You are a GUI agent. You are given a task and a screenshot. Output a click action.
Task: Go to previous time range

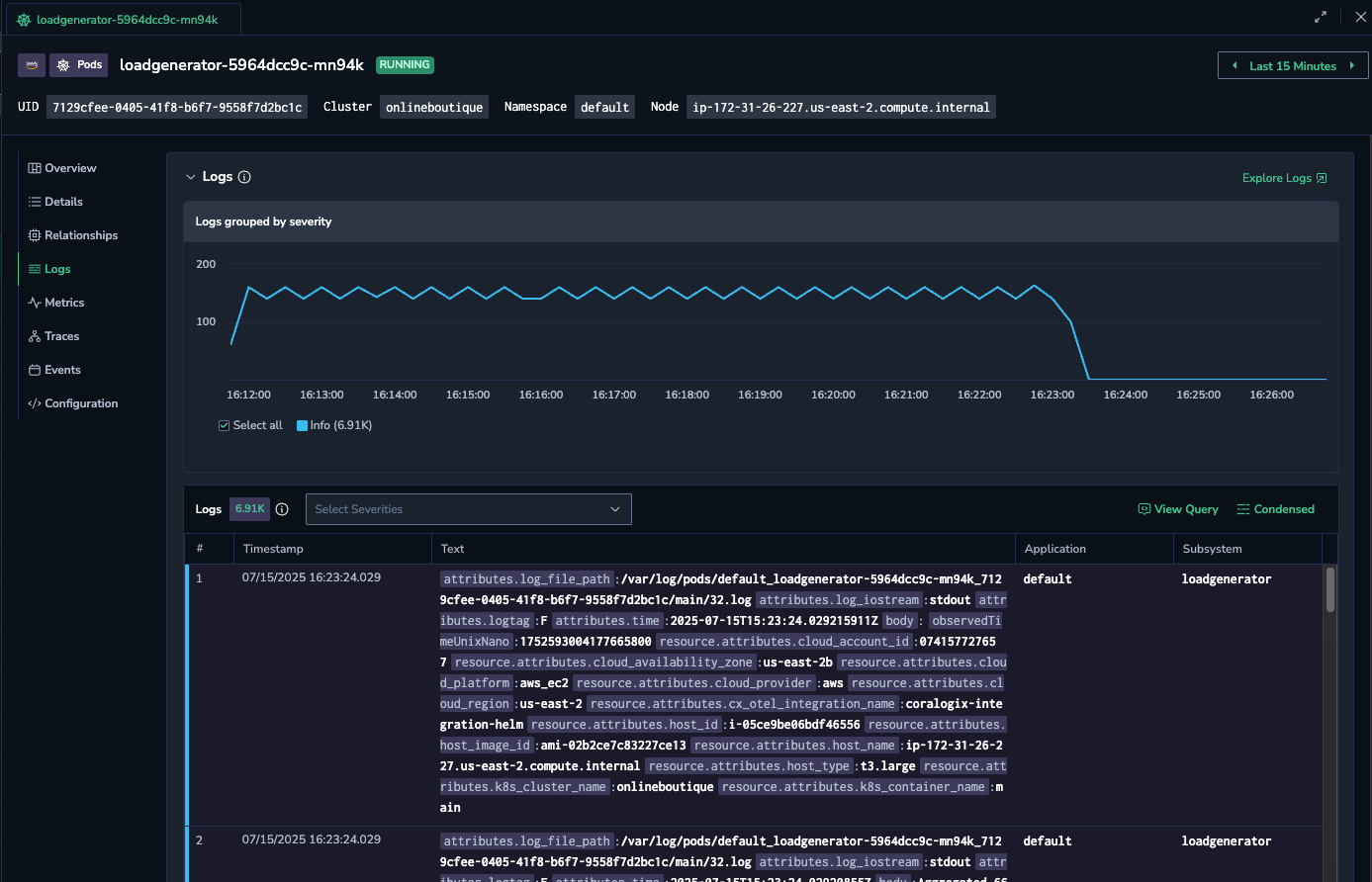click(x=1235, y=66)
